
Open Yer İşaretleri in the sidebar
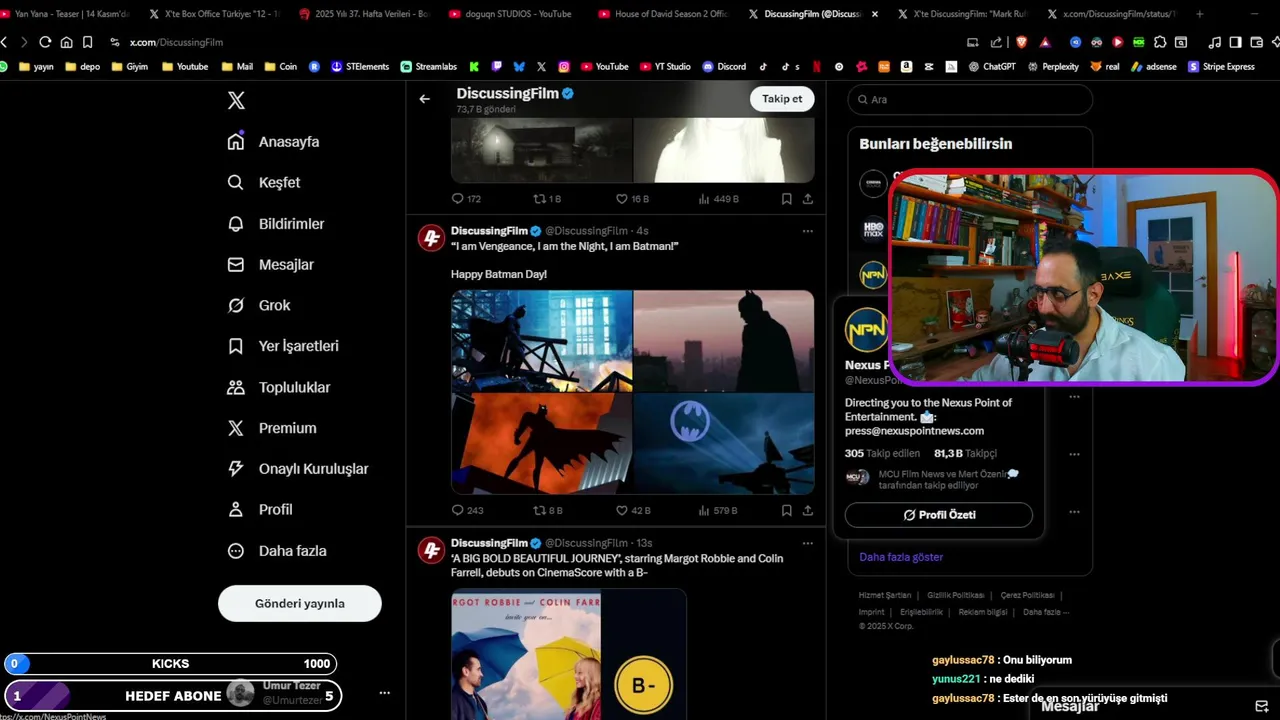[x=282, y=346]
